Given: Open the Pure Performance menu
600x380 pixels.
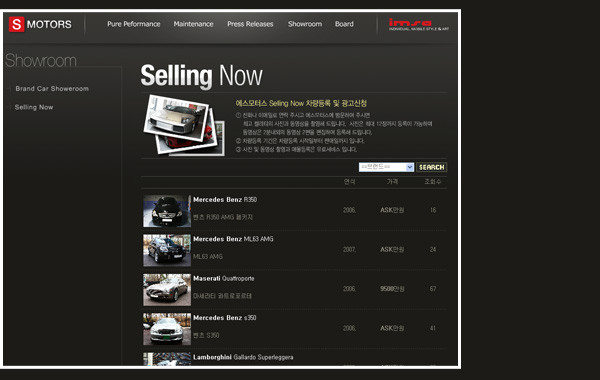Looking at the screenshot, I should 134,24.
